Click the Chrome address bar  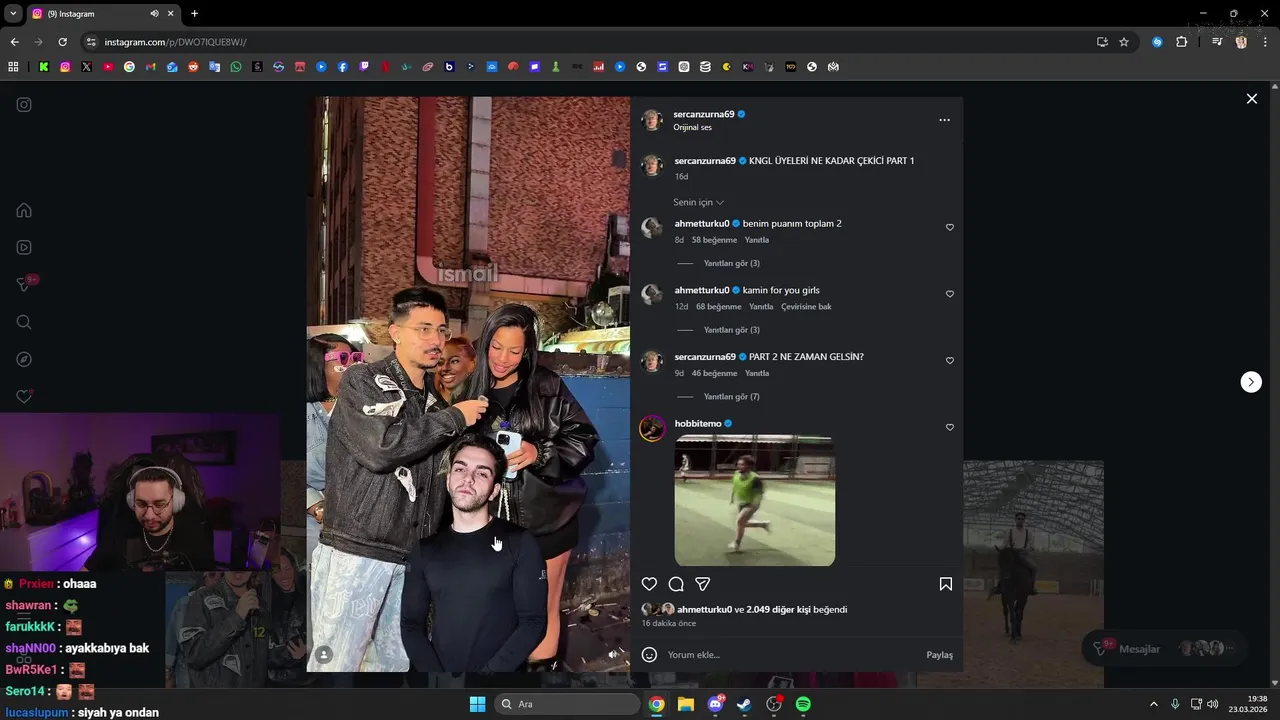[x=590, y=42]
